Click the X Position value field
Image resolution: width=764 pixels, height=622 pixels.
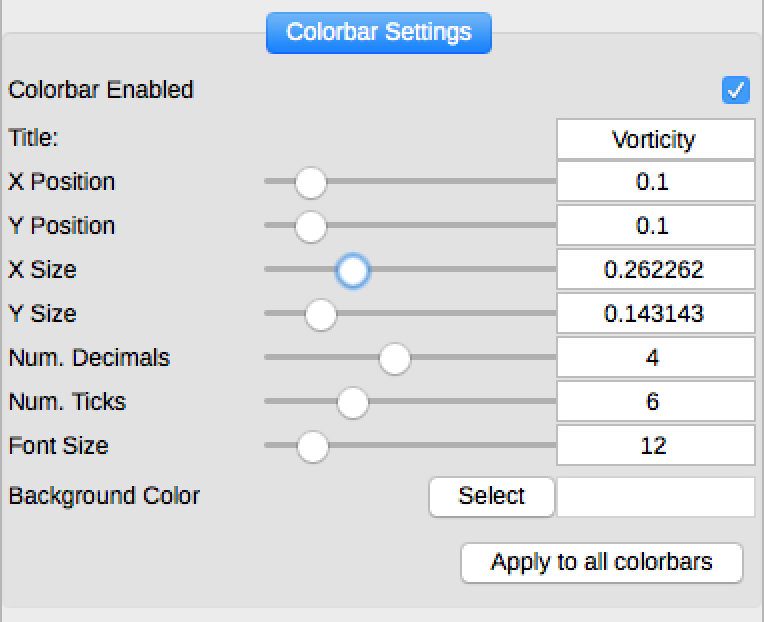[x=655, y=182]
